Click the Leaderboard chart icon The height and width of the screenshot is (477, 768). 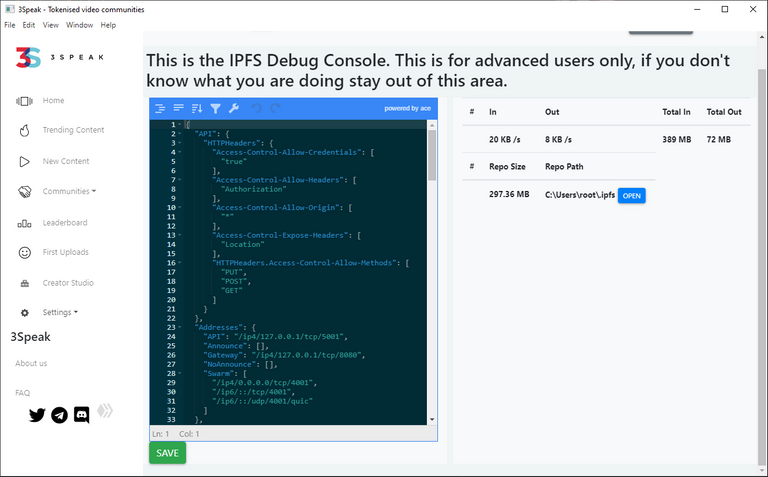(x=24, y=224)
